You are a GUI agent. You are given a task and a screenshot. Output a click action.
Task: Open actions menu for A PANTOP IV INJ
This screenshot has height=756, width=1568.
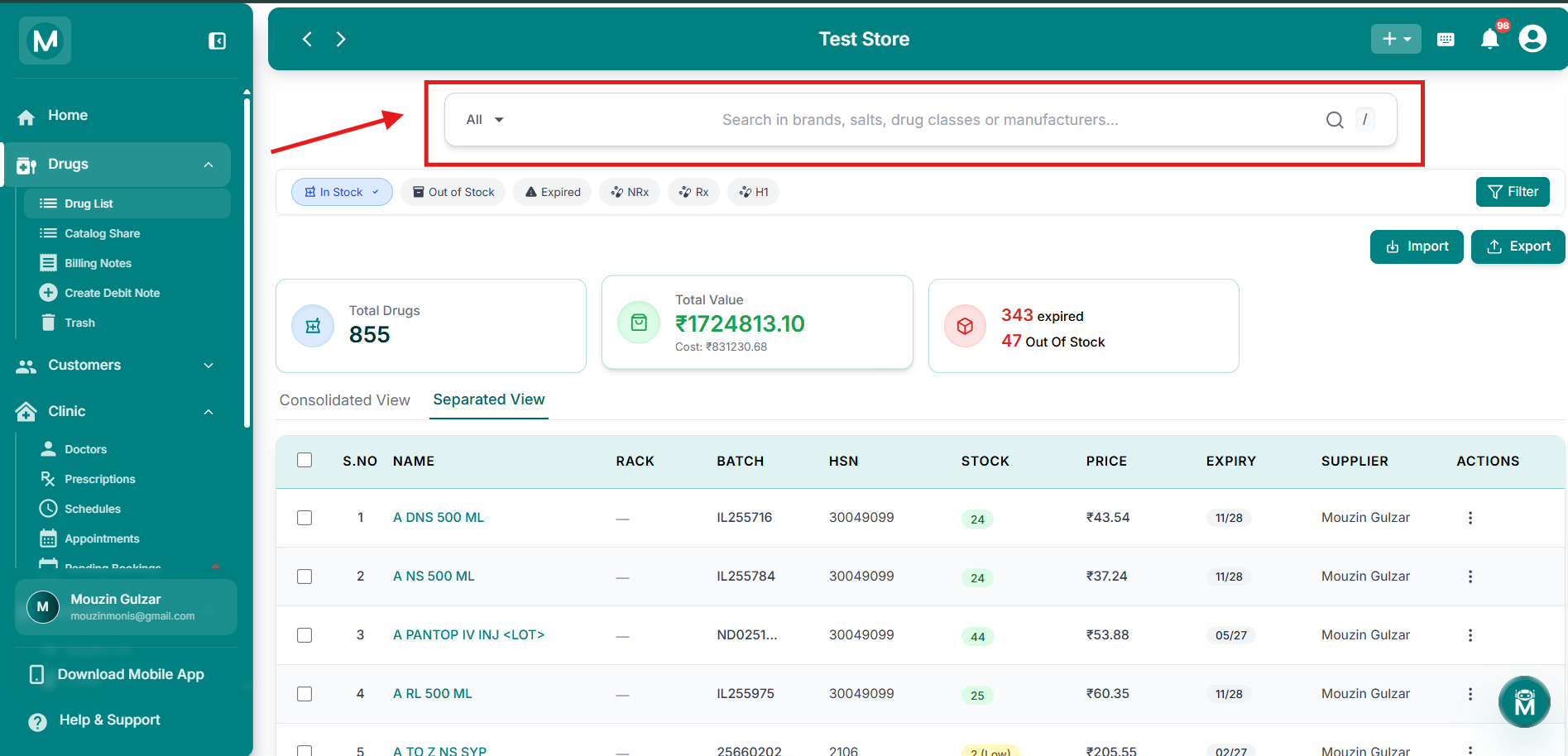1470,635
